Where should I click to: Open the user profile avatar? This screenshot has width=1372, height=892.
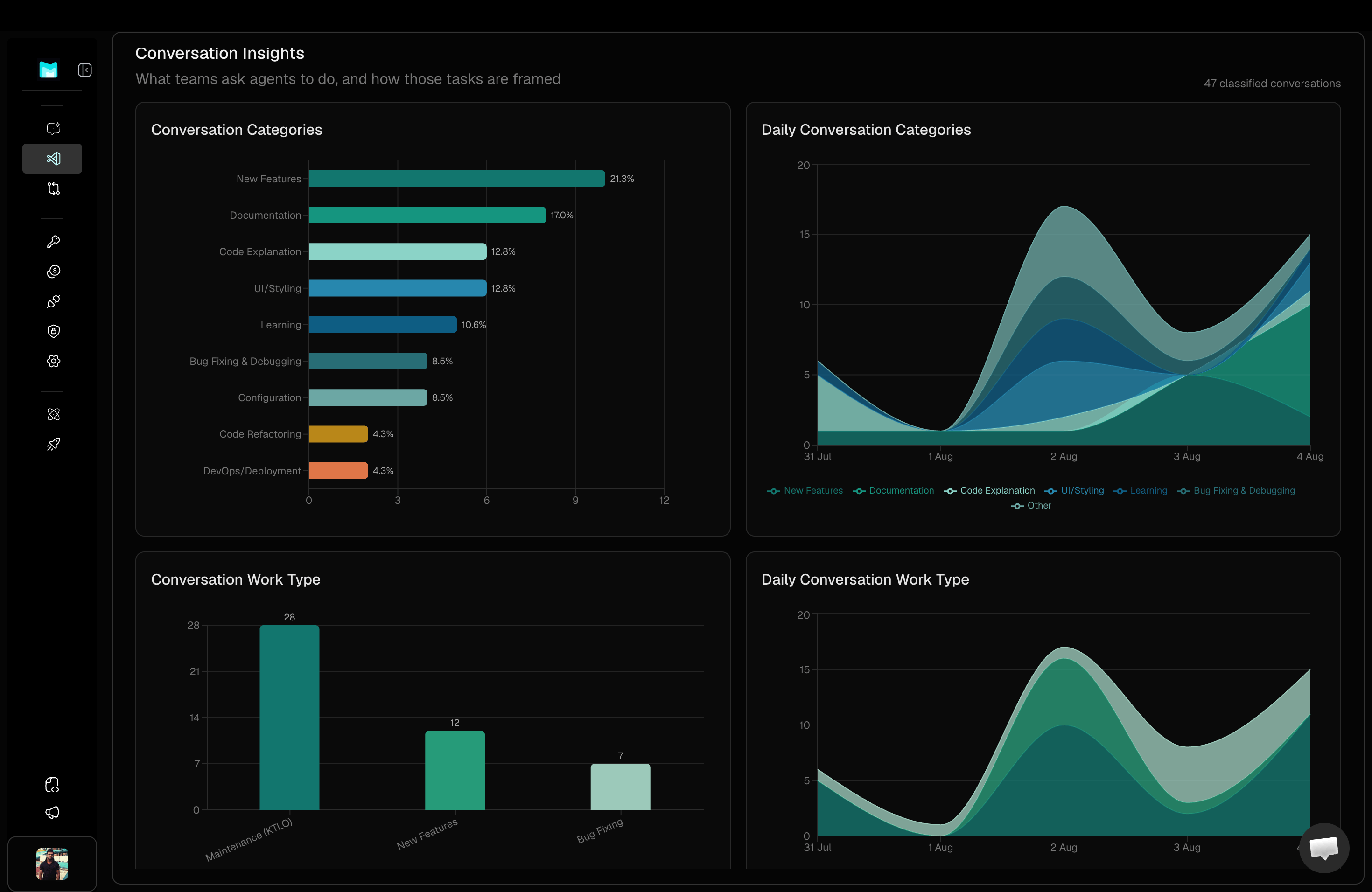tap(52, 864)
